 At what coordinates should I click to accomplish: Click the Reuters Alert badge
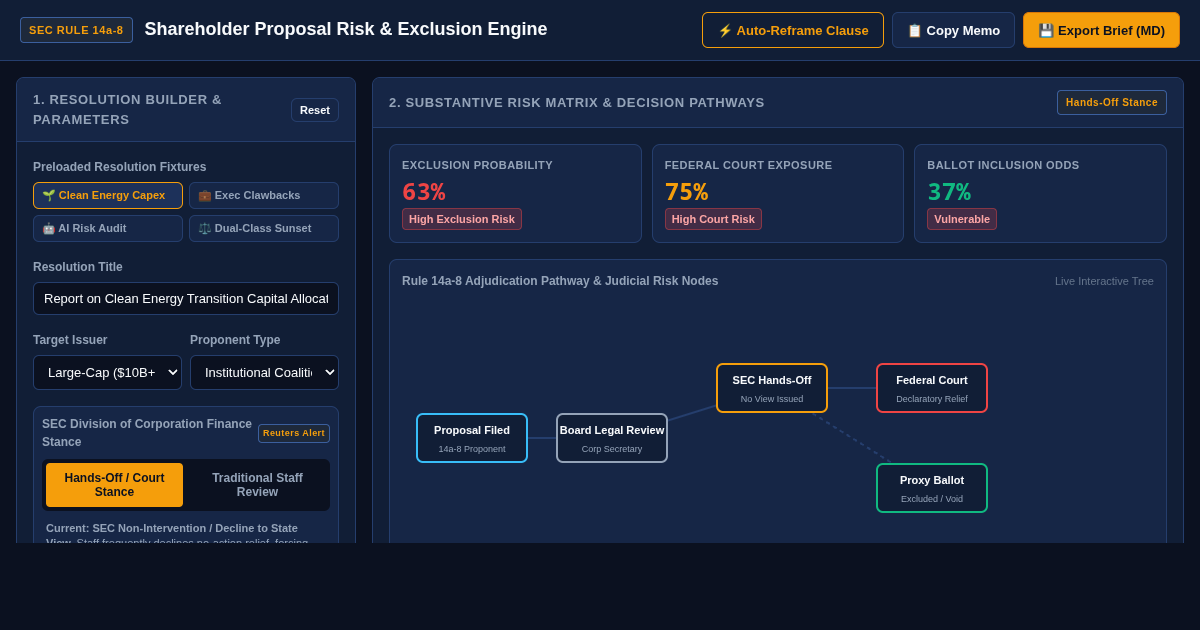tap(294, 433)
